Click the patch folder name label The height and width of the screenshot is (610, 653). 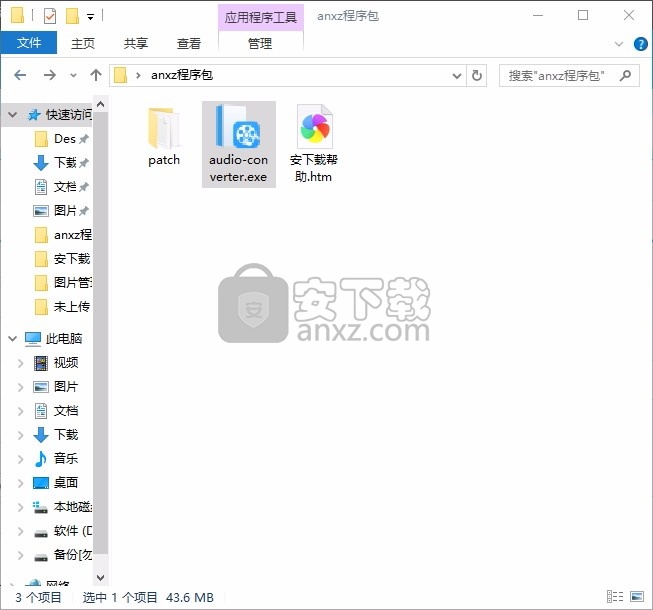pos(164,160)
